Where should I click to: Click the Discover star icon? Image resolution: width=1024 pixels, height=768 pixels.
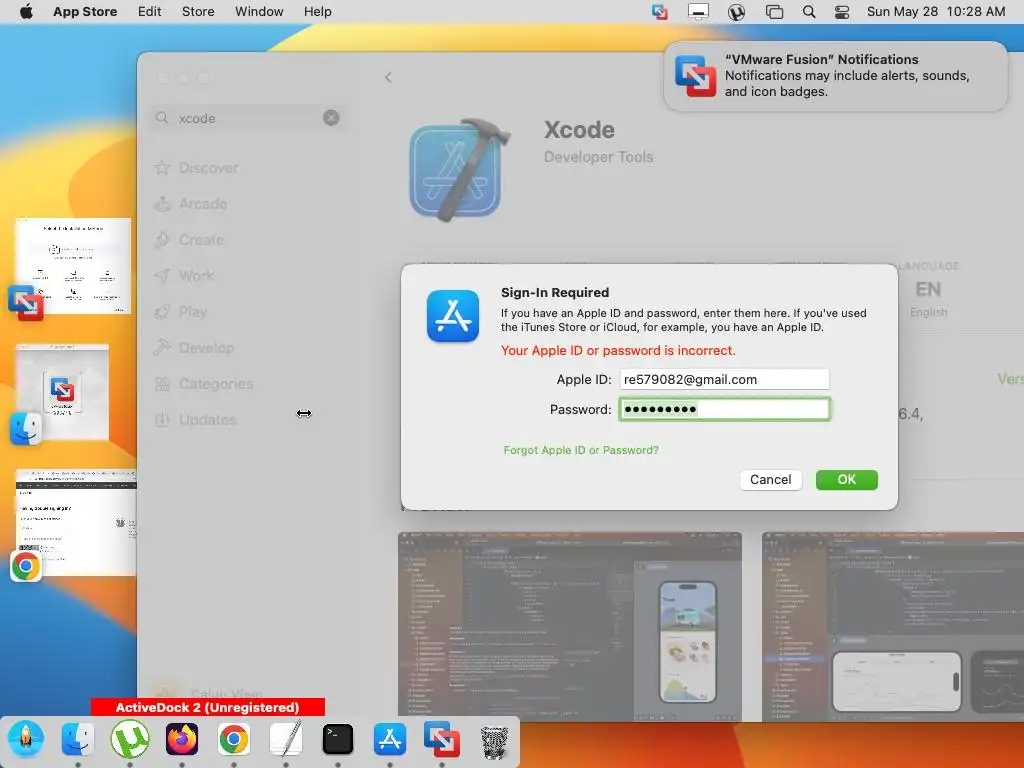click(162, 168)
